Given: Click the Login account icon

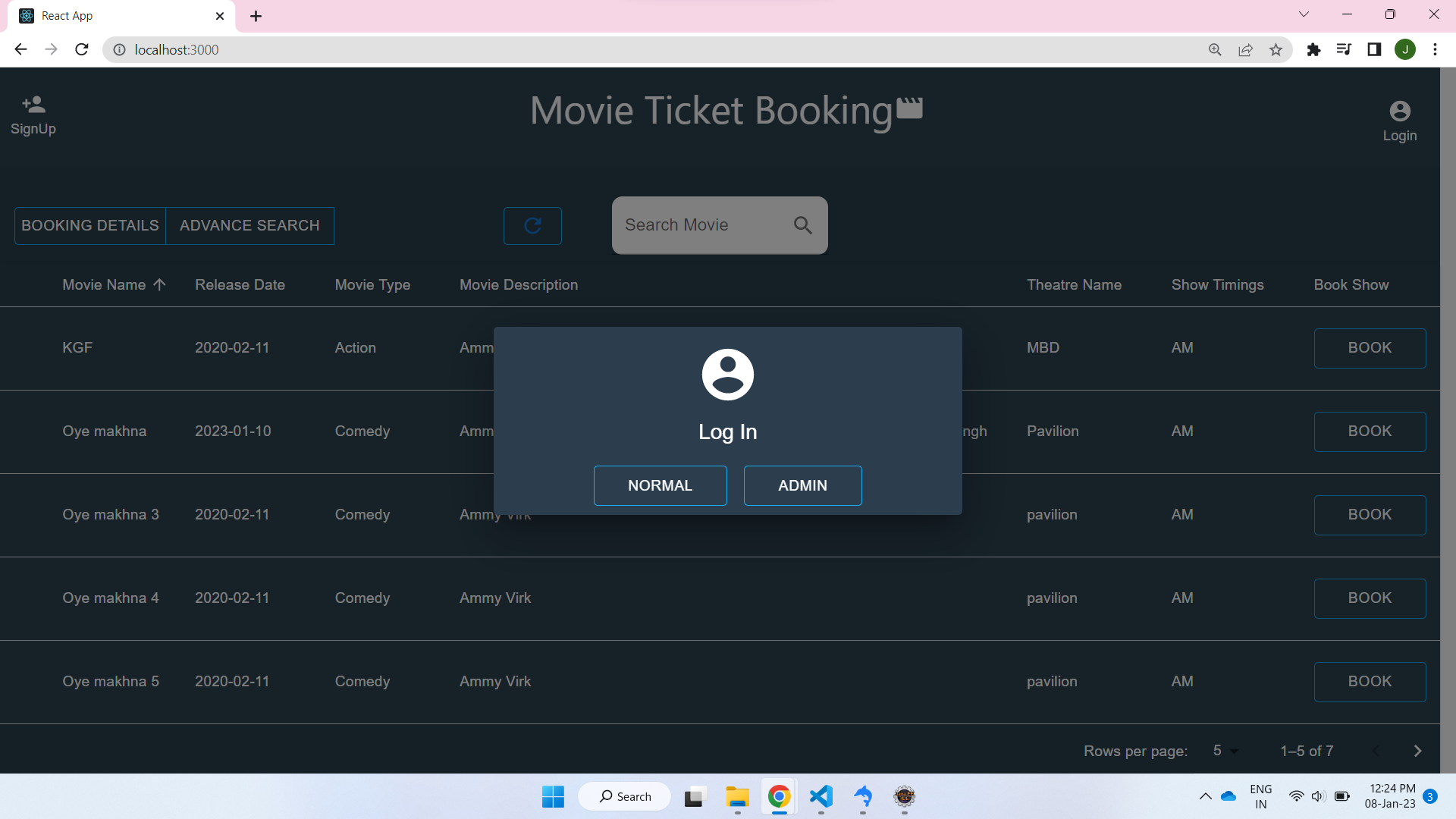Looking at the screenshot, I should click(x=1399, y=111).
